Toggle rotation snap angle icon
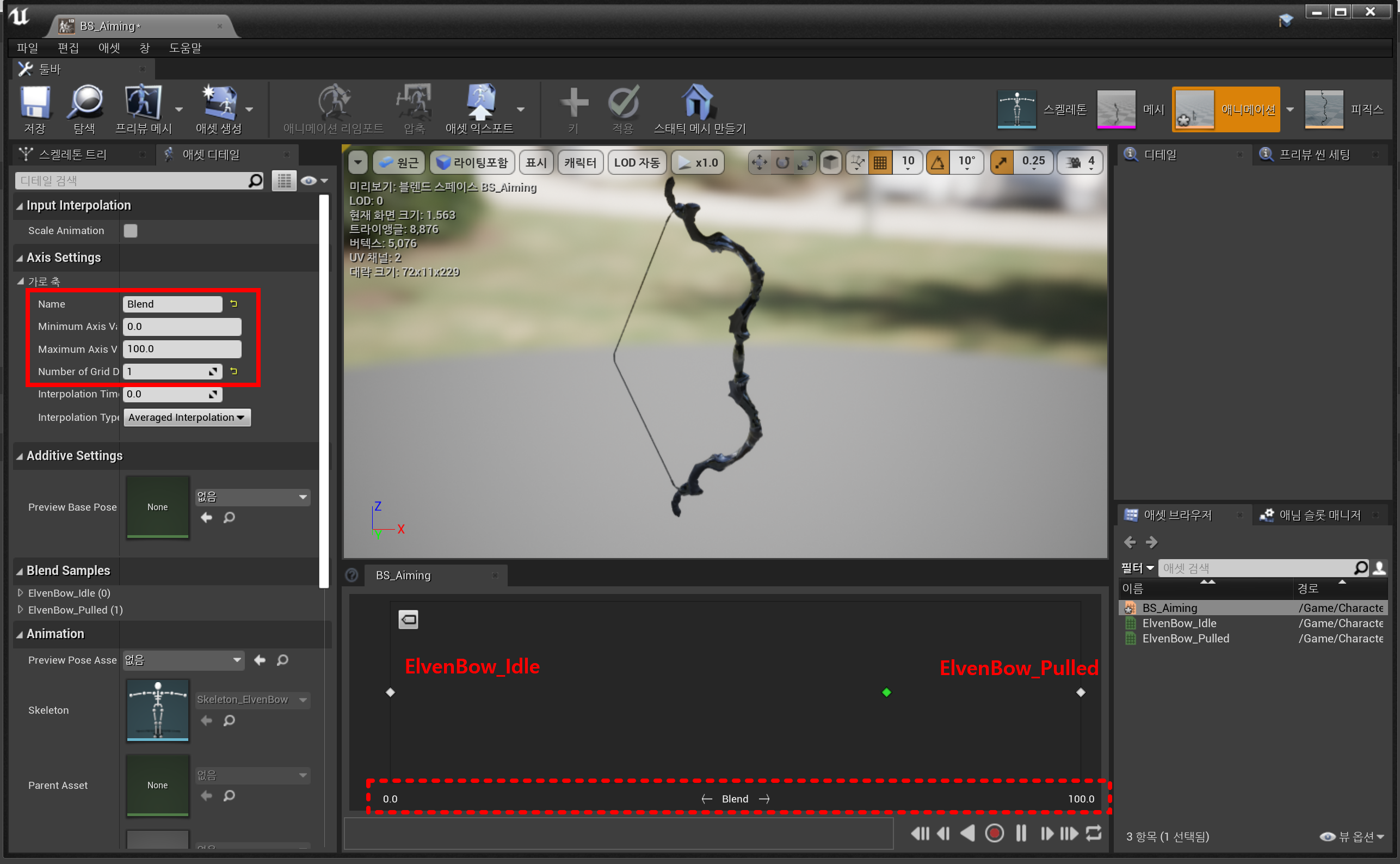 pyautogui.click(x=937, y=163)
